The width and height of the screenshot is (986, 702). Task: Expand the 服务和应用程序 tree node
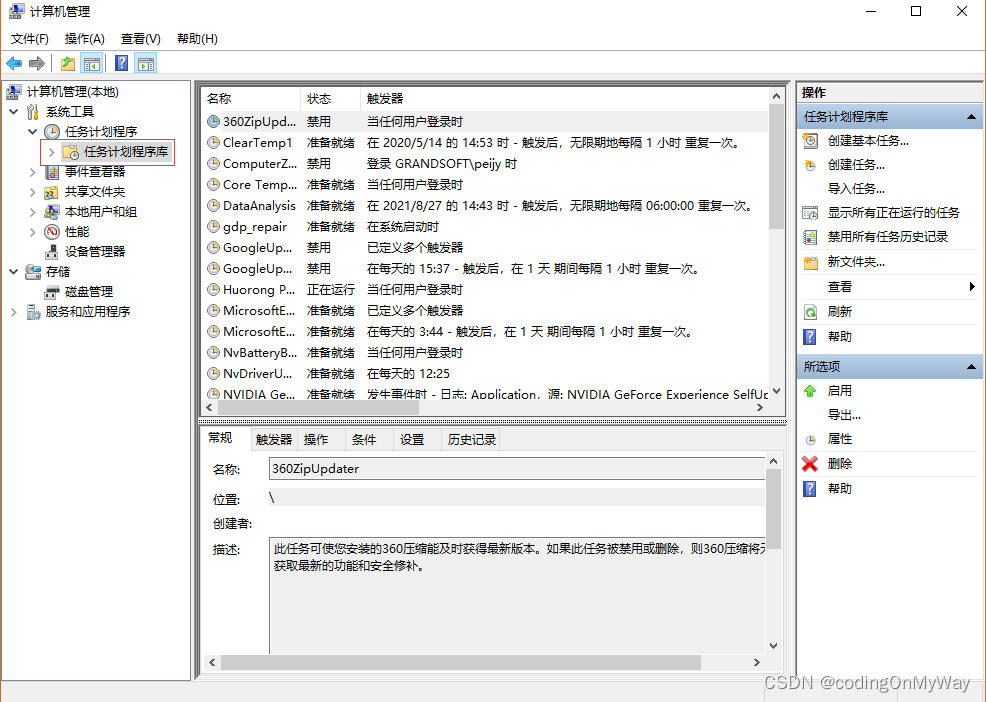14,312
